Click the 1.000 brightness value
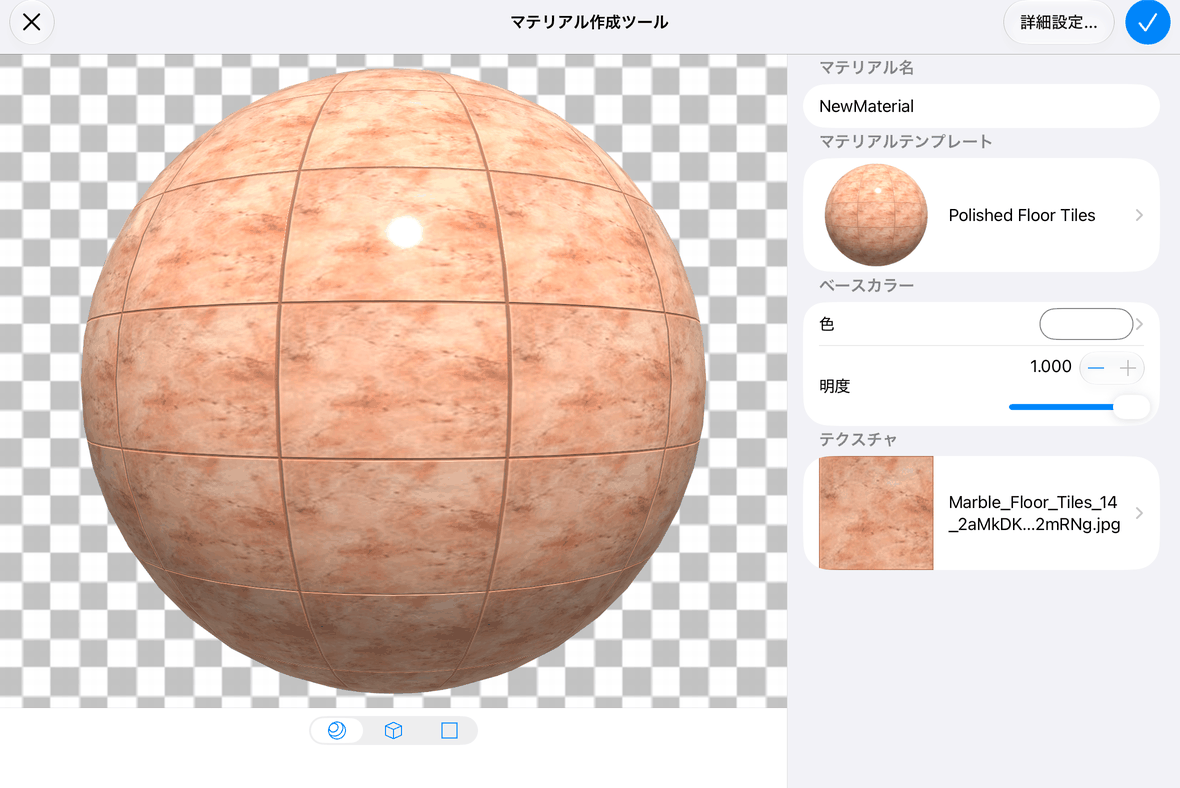The image size is (1180, 788). tap(1050, 367)
